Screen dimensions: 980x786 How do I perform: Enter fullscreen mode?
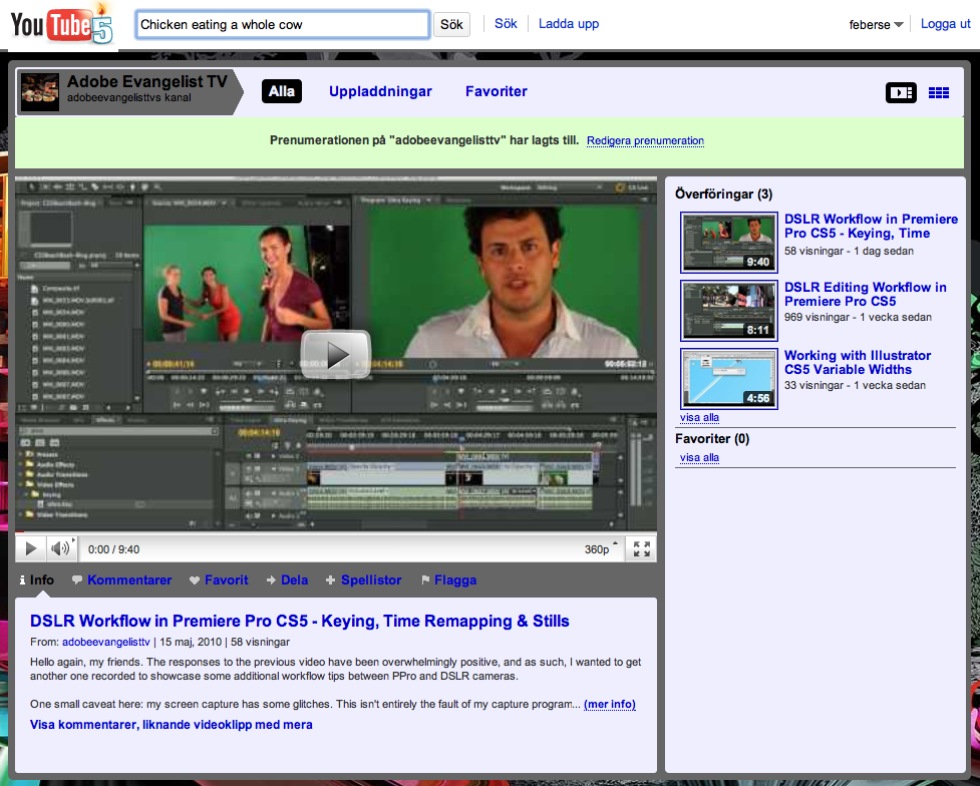click(641, 549)
